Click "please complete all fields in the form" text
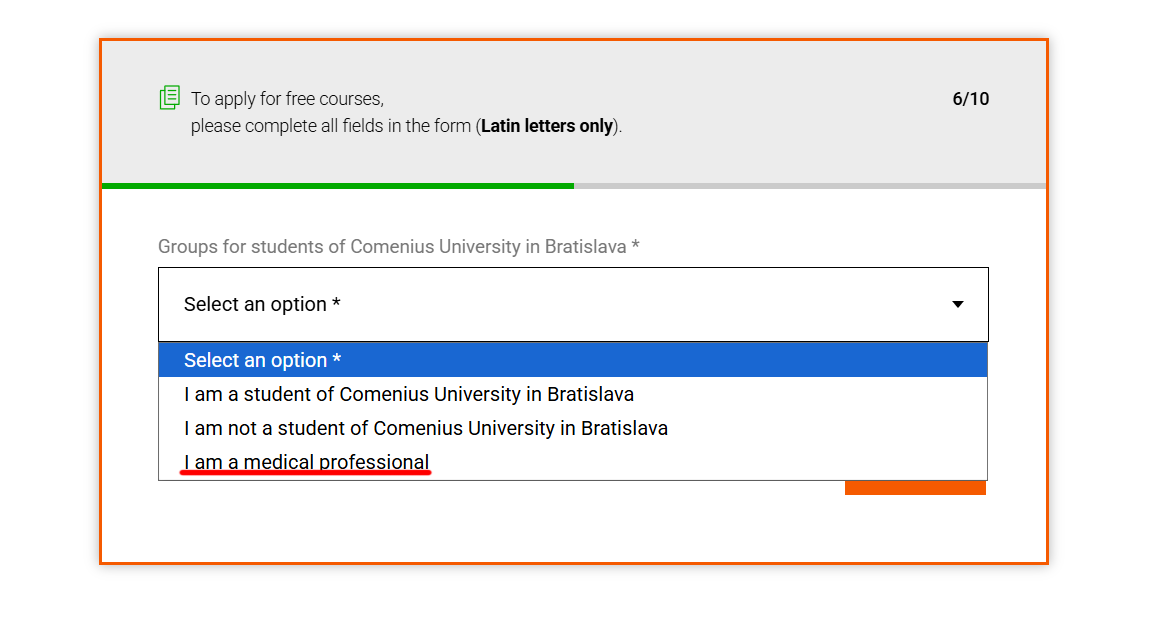1166x620 pixels. tap(330, 127)
